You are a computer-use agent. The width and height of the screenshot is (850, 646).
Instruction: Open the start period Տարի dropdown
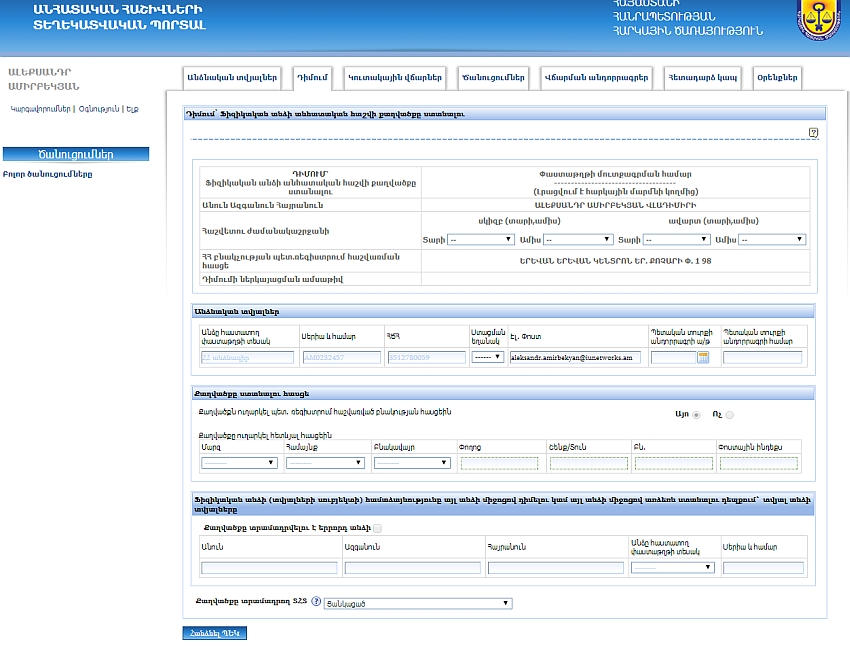pyautogui.click(x=481, y=240)
